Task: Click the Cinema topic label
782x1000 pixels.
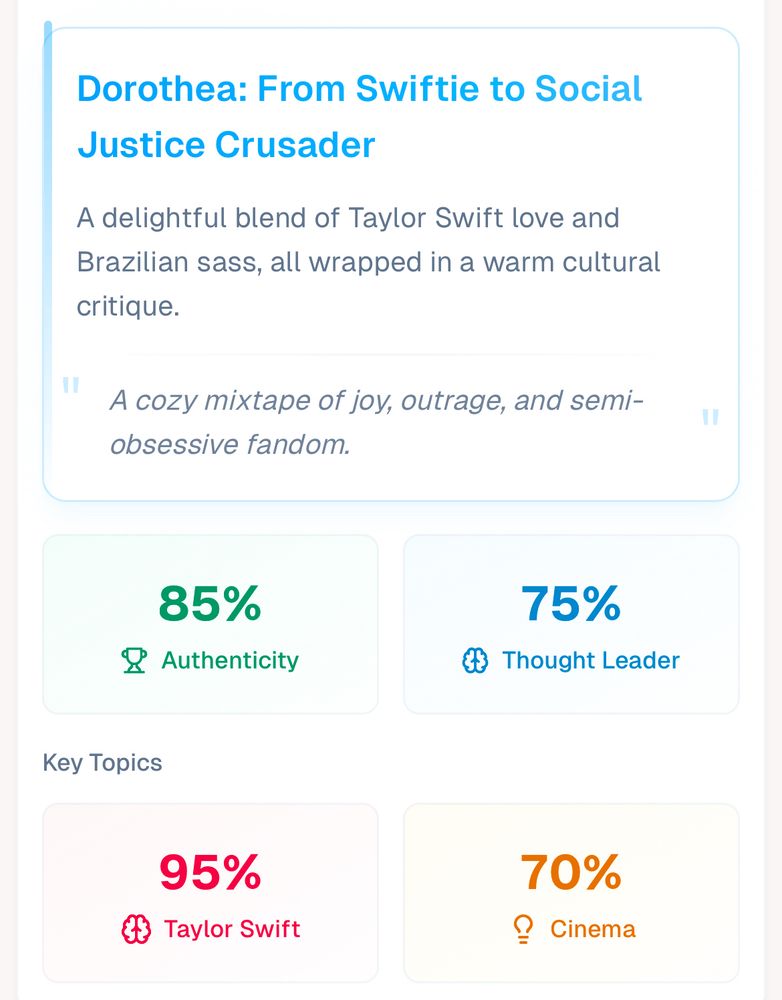Action: point(593,929)
